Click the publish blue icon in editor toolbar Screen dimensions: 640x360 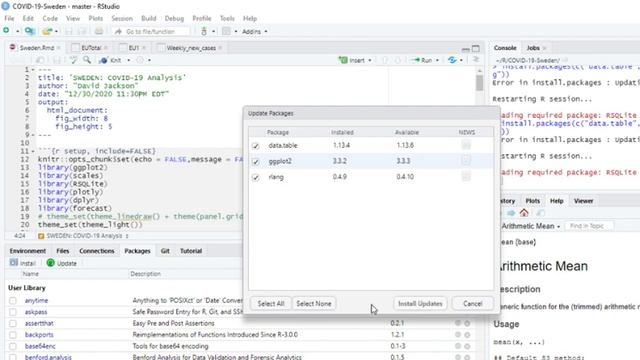click(452, 60)
